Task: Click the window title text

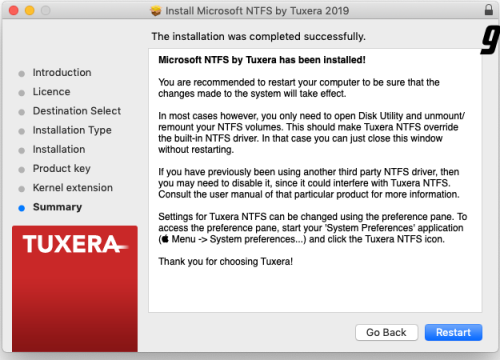Action: tap(257, 11)
